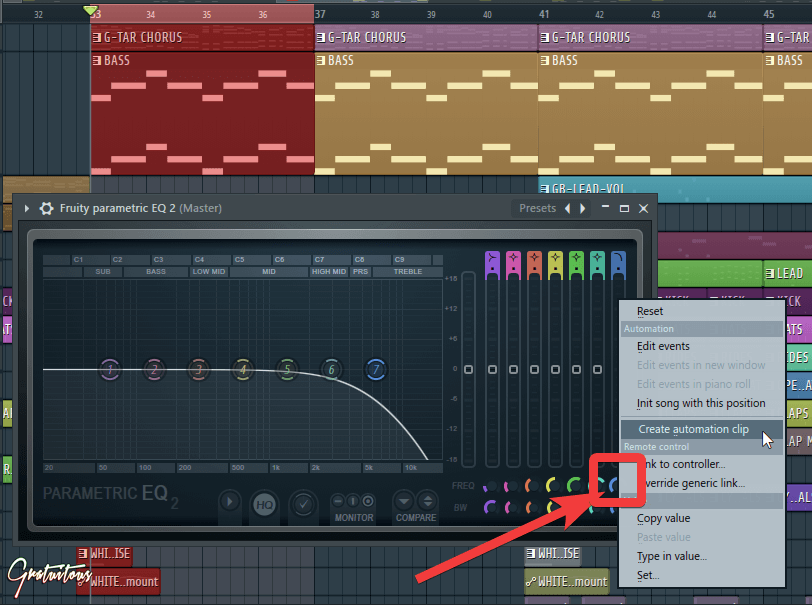Screen dimensions: 812x605
Task: Select band 7 node on EQ curve
Action: 376,369
